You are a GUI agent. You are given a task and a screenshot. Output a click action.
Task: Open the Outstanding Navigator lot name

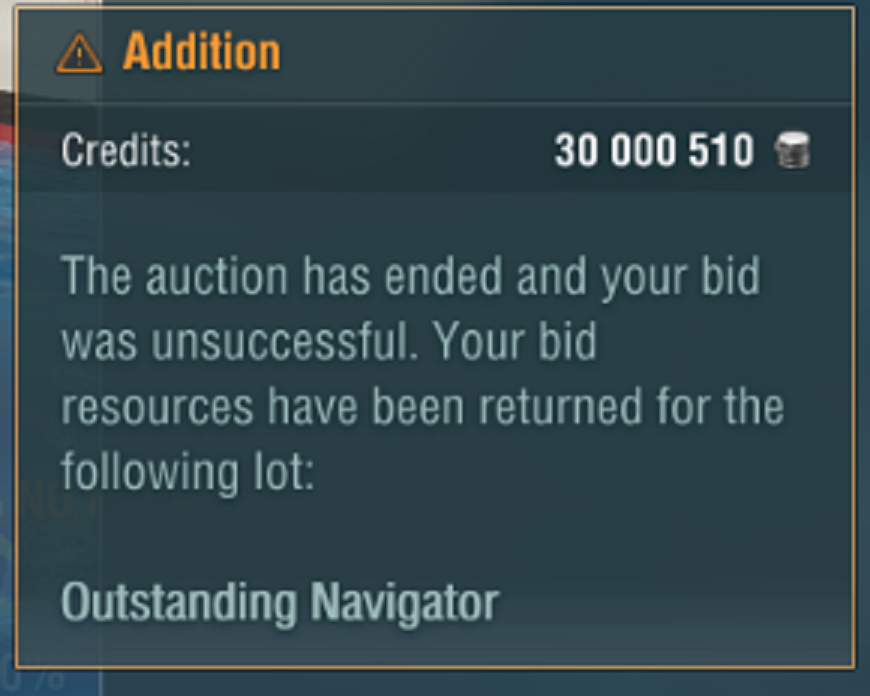(279, 603)
